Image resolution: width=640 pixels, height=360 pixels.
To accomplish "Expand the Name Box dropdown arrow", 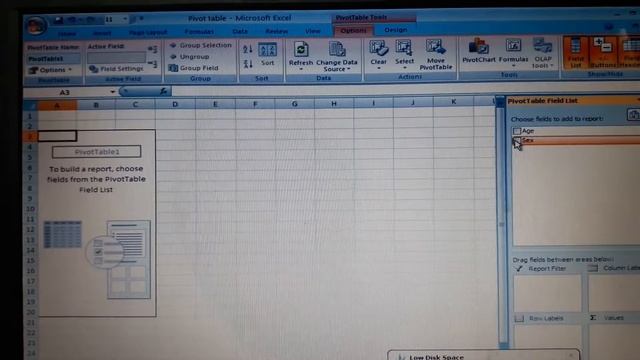I will (x=112, y=92).
